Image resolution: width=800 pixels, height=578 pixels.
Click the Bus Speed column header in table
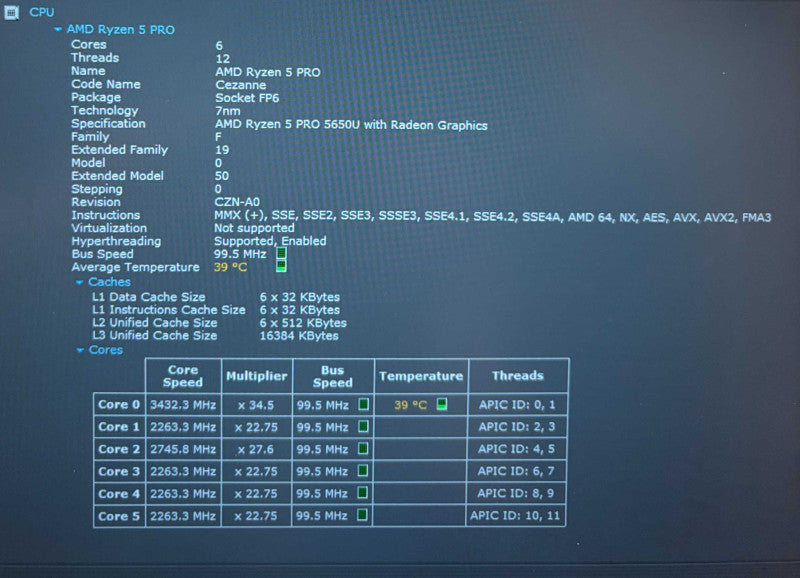coord(333,376)
